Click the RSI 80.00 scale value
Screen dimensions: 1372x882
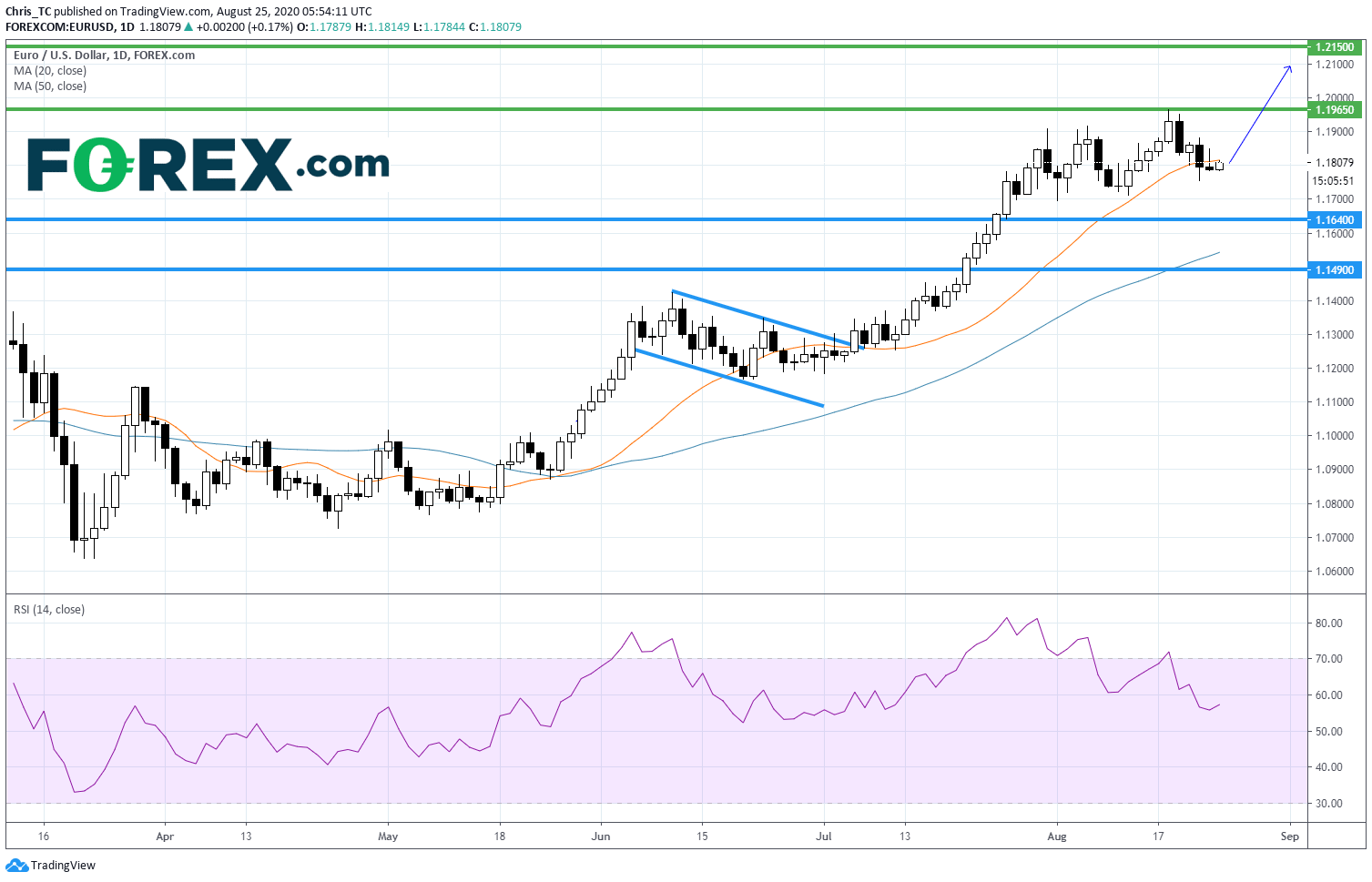[x=1329, y=624]
